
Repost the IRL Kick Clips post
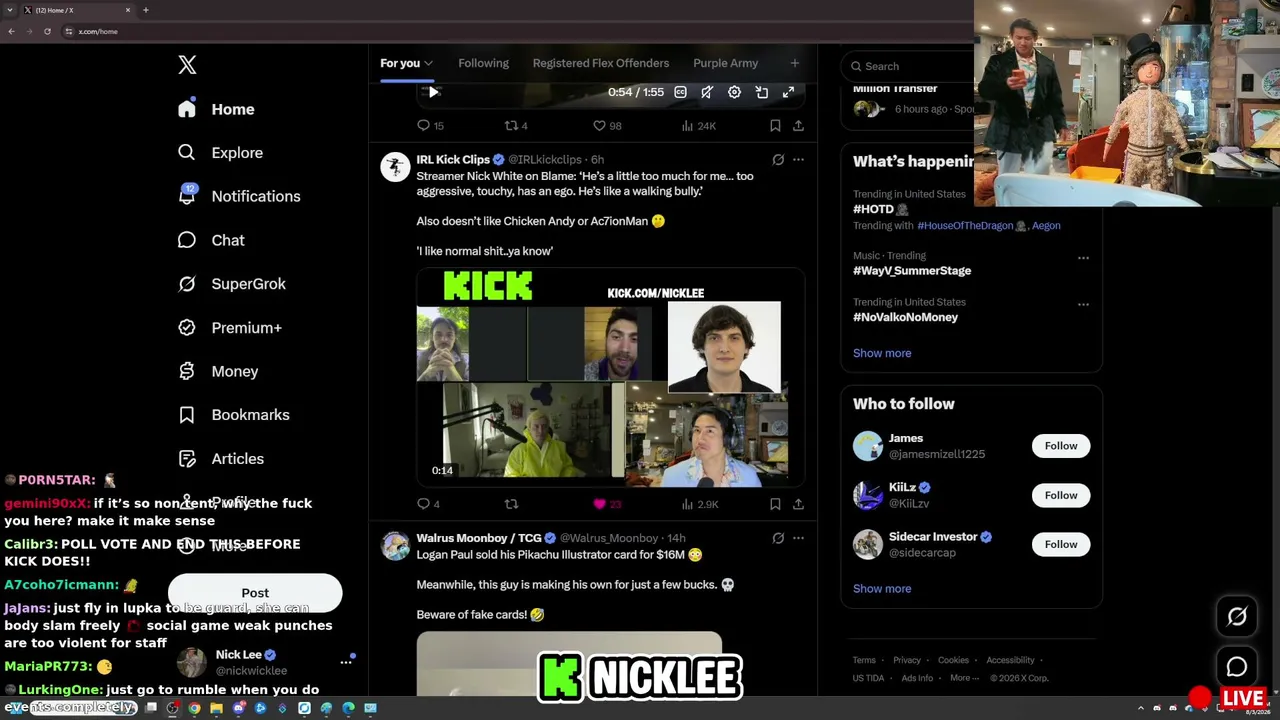pos(511,504)
